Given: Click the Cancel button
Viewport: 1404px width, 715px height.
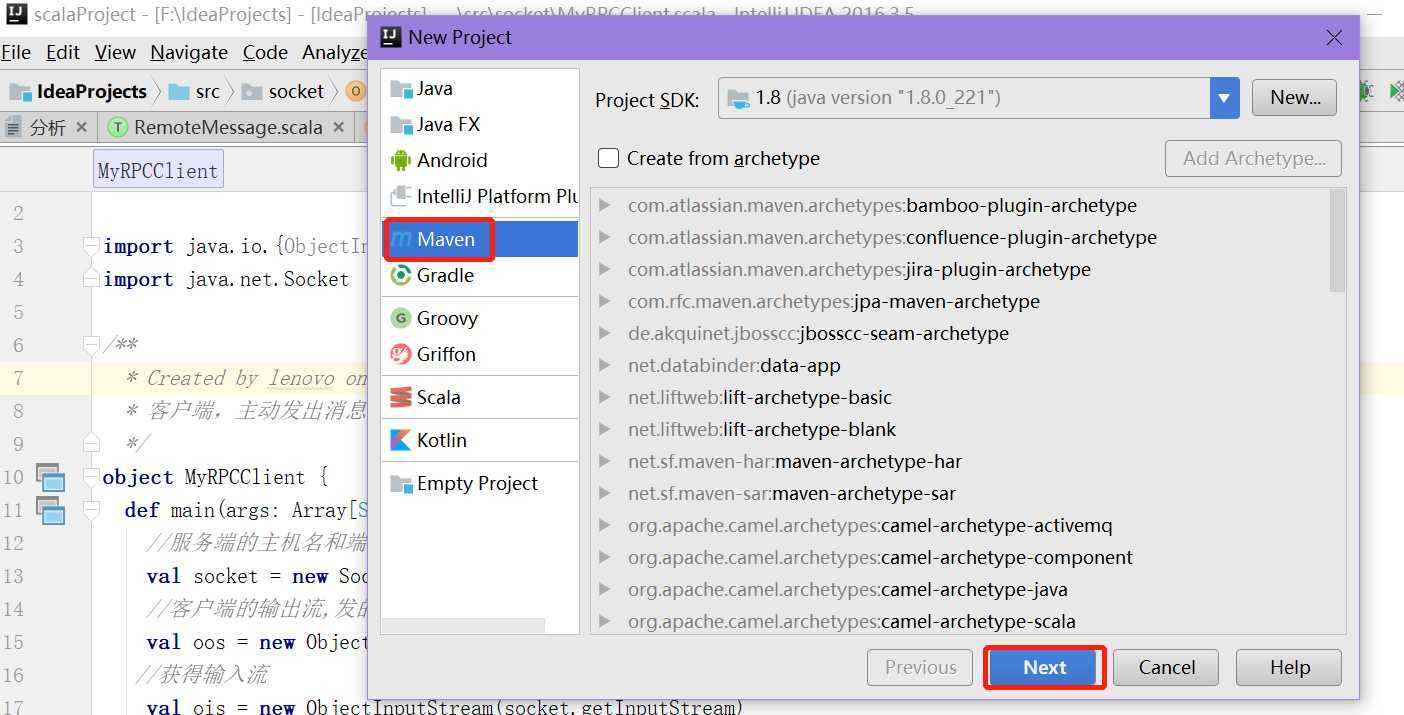Looking at the screenshot, I should 1166,667.
